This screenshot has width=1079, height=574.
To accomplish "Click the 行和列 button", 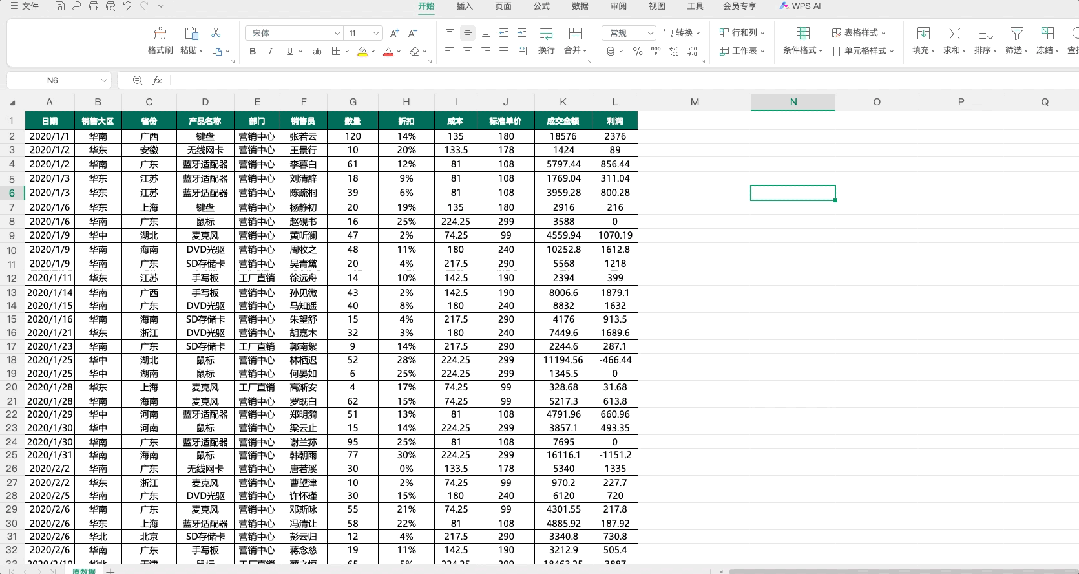I will pos(742,32).
